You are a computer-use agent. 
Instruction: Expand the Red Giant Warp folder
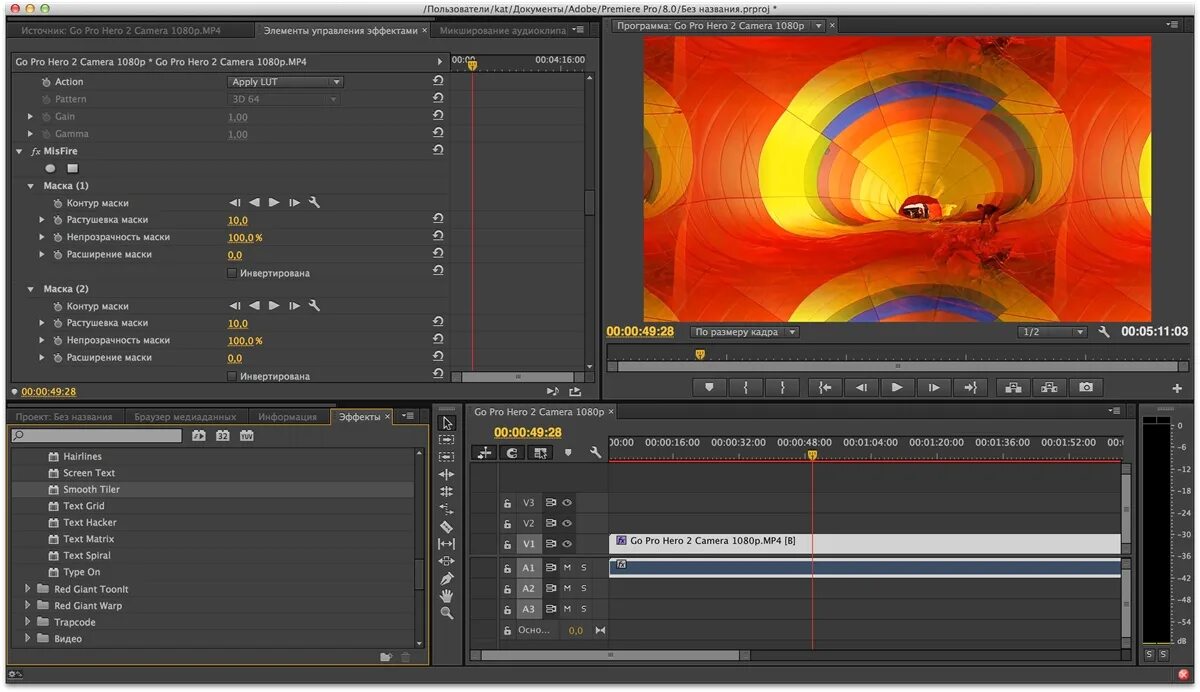(x=28, y=606)
